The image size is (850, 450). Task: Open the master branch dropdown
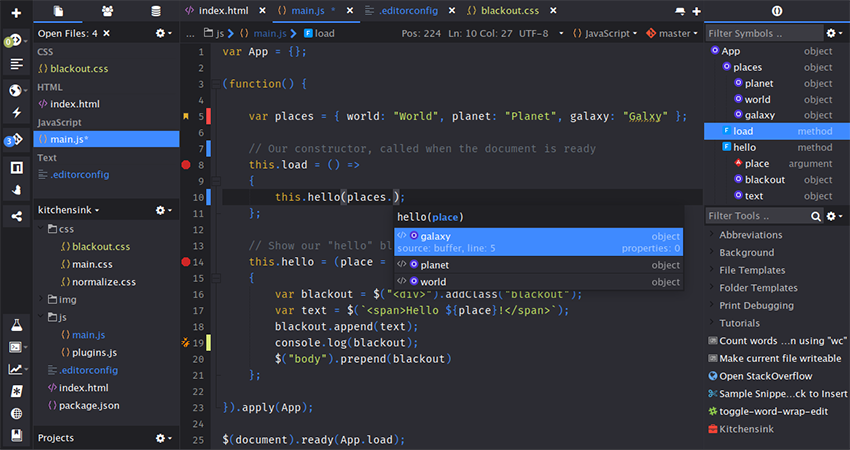point(674,33)
